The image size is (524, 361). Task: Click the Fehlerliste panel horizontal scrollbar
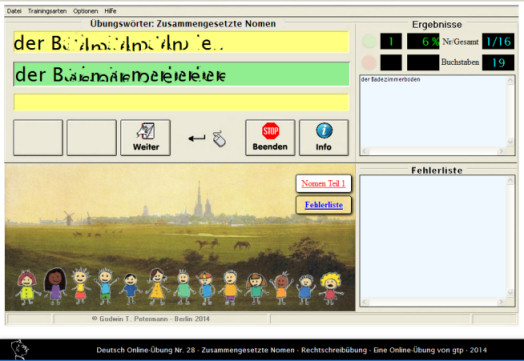tap(433, 303)
